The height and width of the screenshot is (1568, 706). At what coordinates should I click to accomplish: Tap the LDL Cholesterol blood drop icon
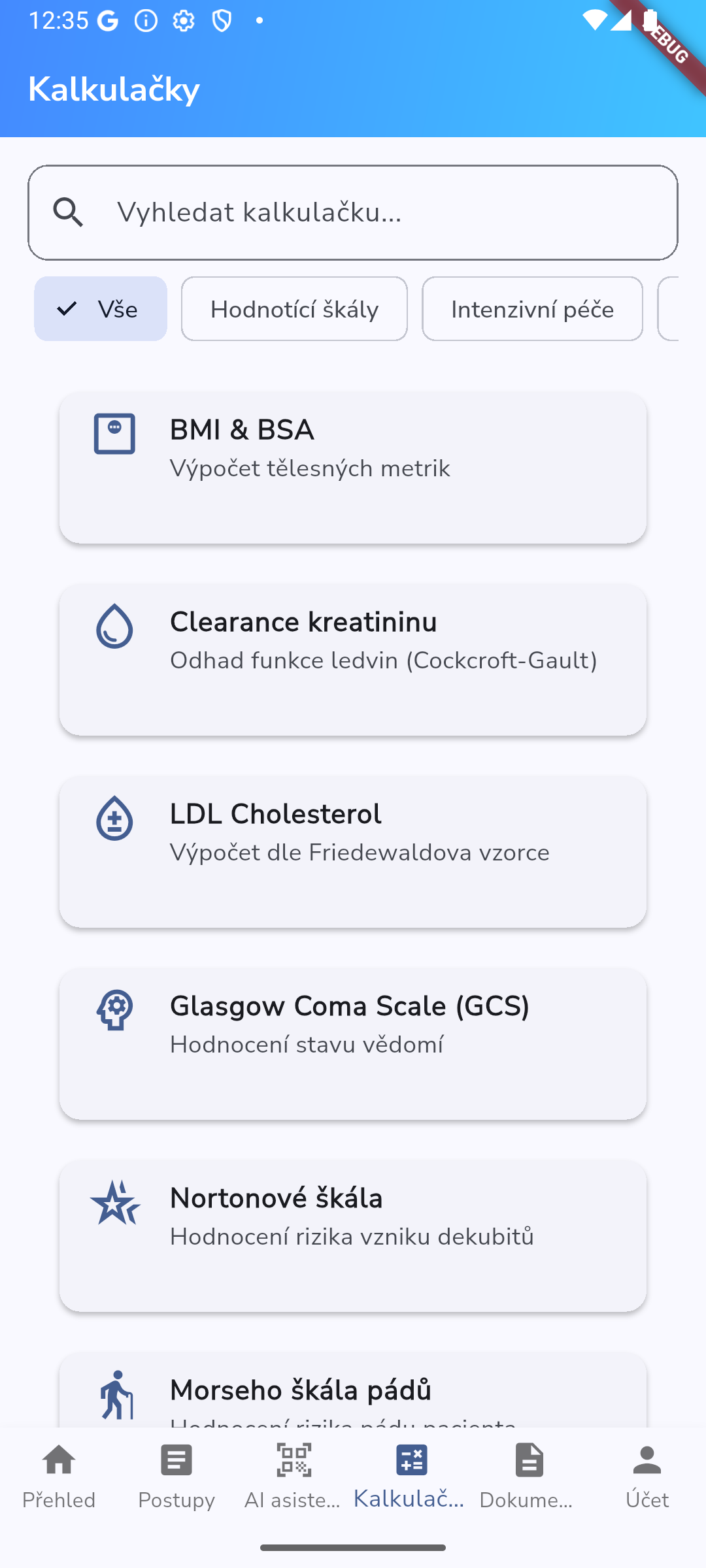click(x=114, y=818)
